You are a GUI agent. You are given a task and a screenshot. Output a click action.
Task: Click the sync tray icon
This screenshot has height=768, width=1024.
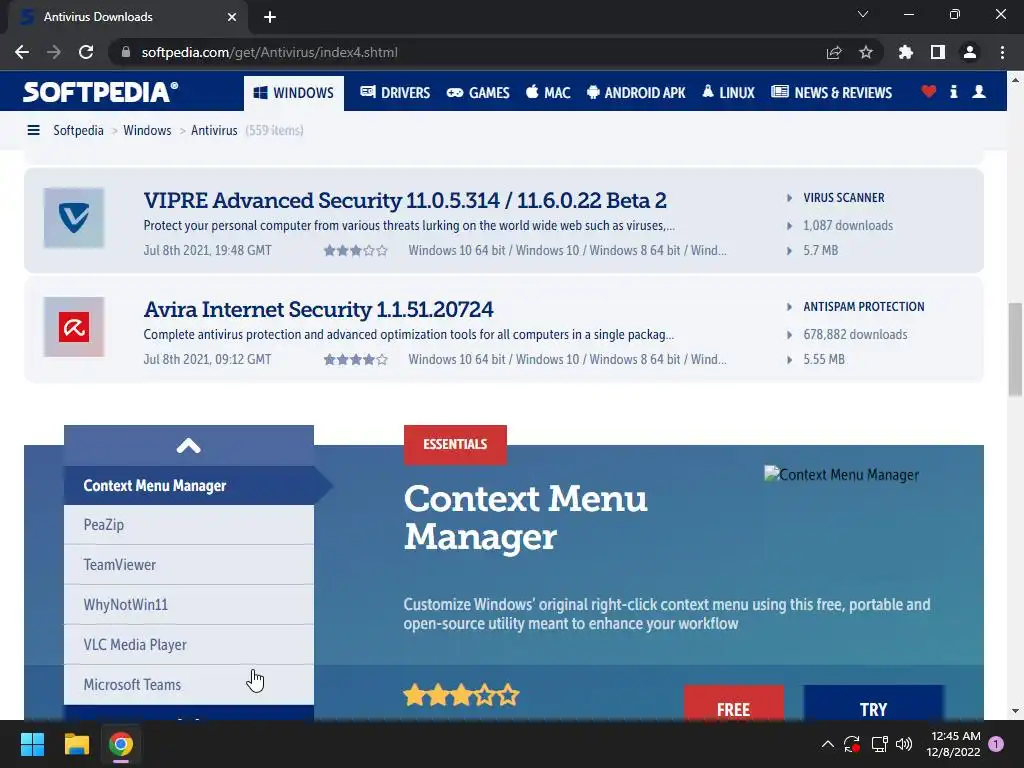[x=852, y=744]
